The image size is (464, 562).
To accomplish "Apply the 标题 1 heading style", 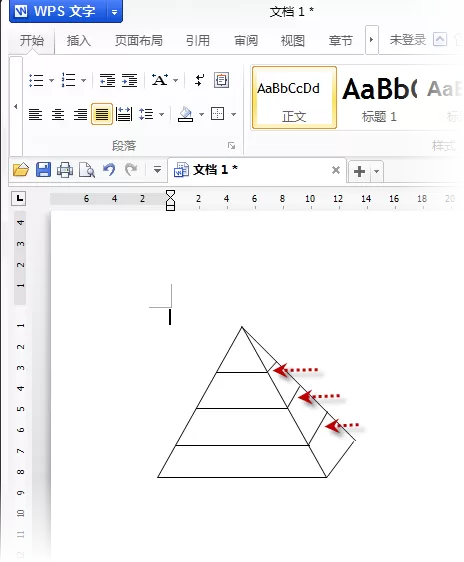I will [x=379, y=97].
